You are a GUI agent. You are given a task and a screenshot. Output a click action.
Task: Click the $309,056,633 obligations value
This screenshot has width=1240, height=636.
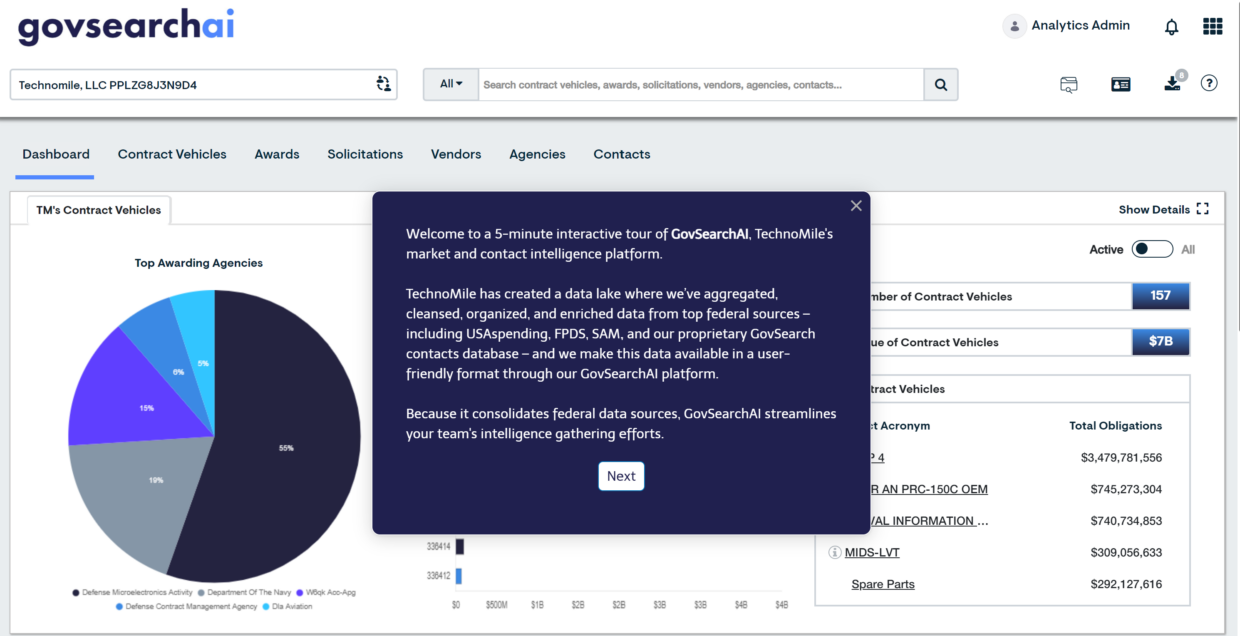click(x=1126, y=552)
